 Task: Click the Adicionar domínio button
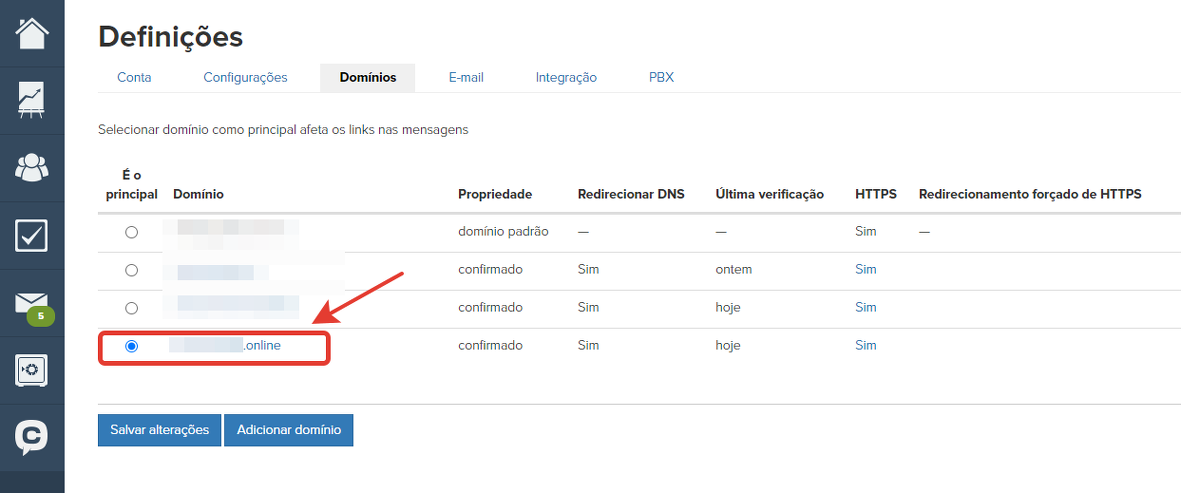[x=288, y=430]
